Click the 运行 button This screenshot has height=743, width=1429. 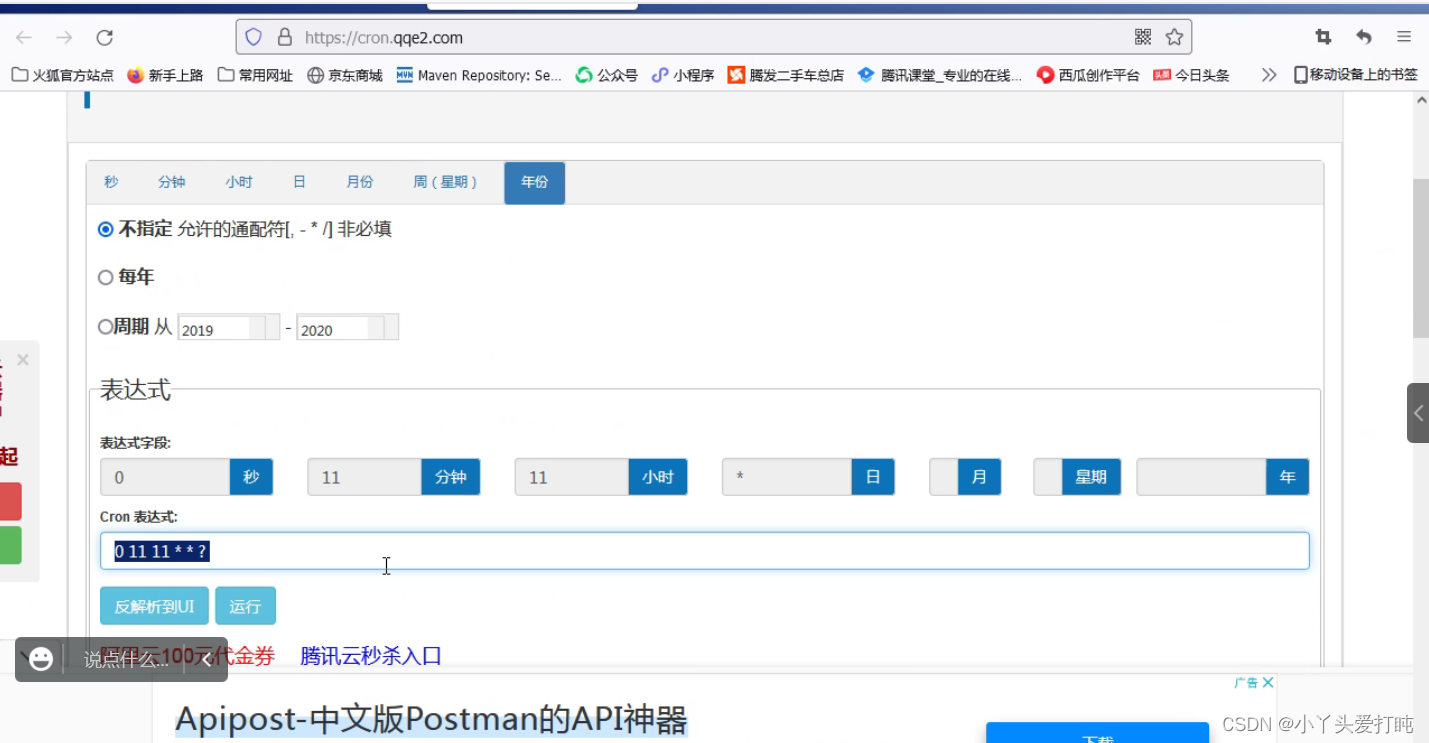(245, 606)
